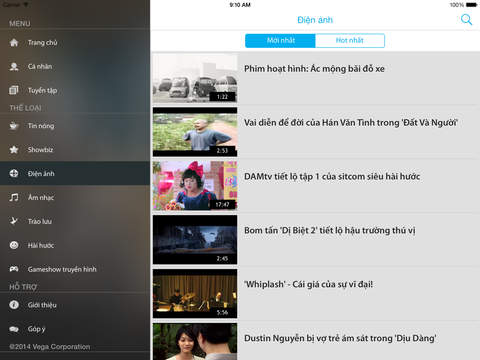
Task: Open title 'DAMtv tiết lộ tập 1'
Action: (332, 176)
